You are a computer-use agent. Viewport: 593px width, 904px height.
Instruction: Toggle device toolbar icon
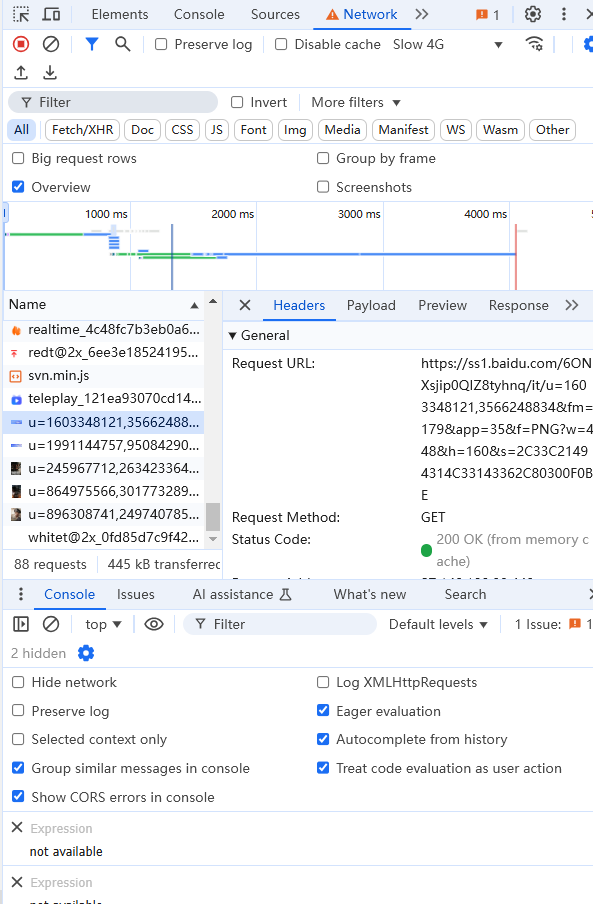point(52,14)
